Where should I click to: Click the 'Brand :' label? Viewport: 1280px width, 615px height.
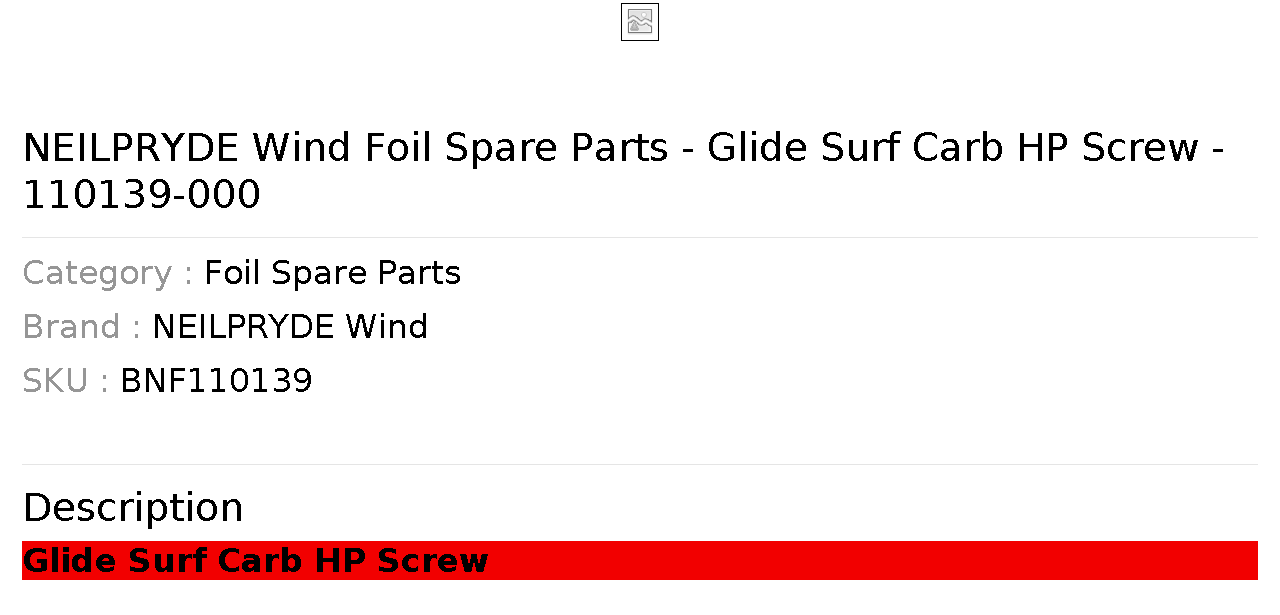[x=82, y=327]
